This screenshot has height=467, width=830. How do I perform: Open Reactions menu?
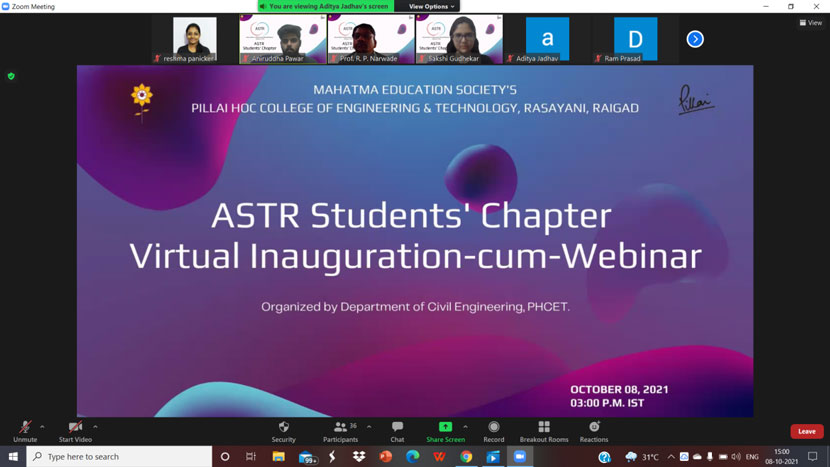594,432
